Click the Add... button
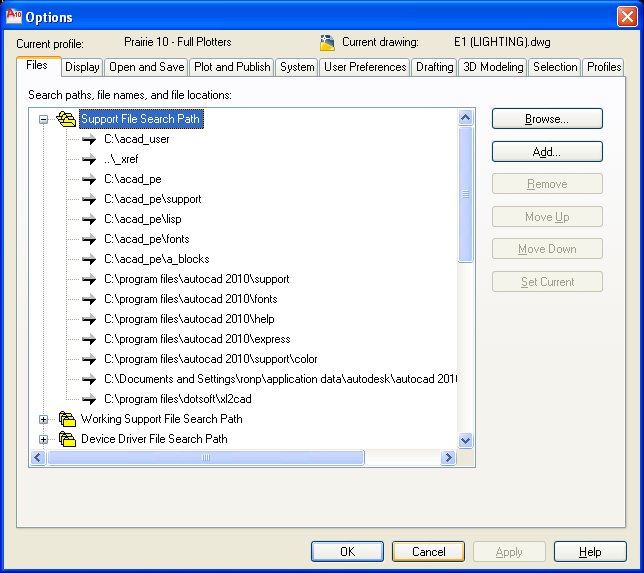The height and width of the screenshot is (573, 644). coord(547,152)
